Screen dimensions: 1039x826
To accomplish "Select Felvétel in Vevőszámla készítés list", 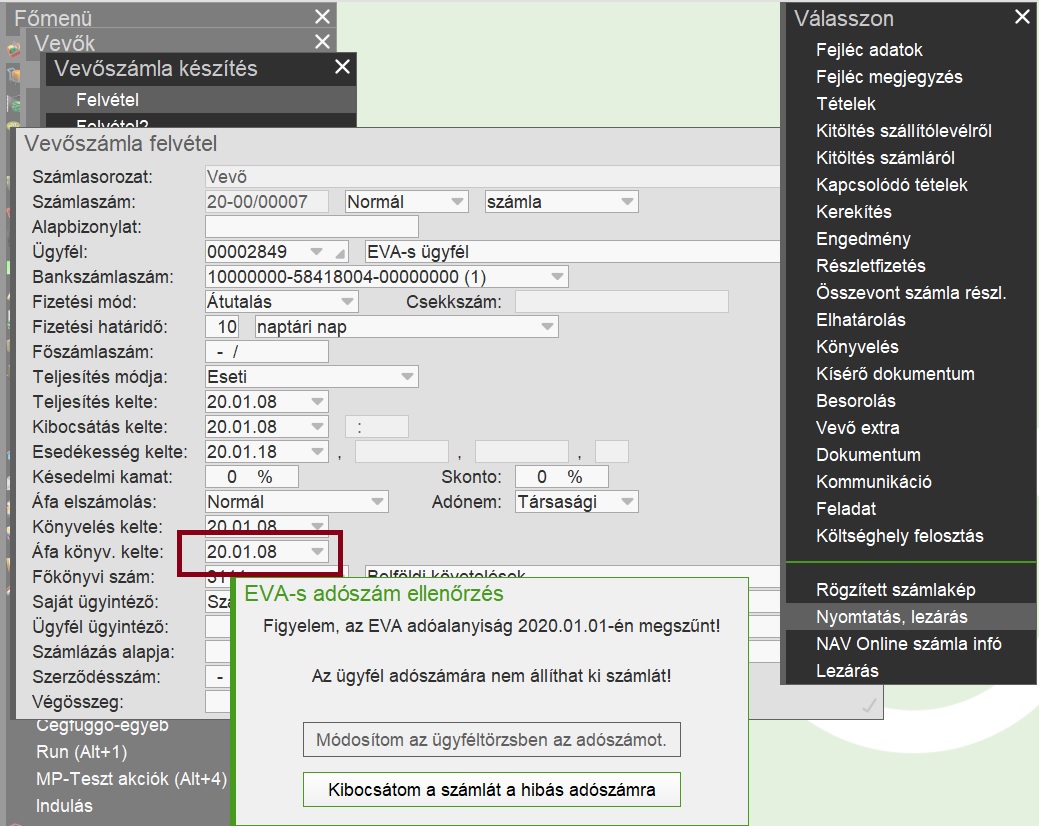I will tap(107, 100).
